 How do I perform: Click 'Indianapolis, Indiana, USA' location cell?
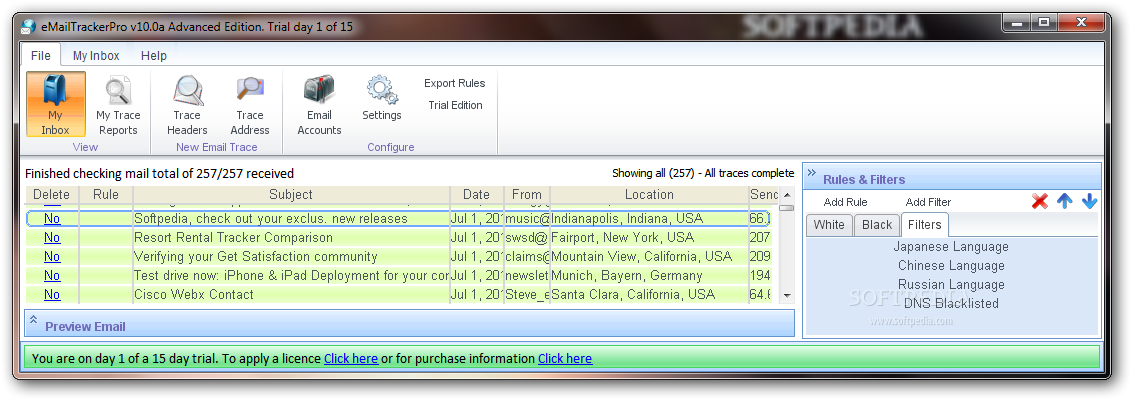coord(627,218)
